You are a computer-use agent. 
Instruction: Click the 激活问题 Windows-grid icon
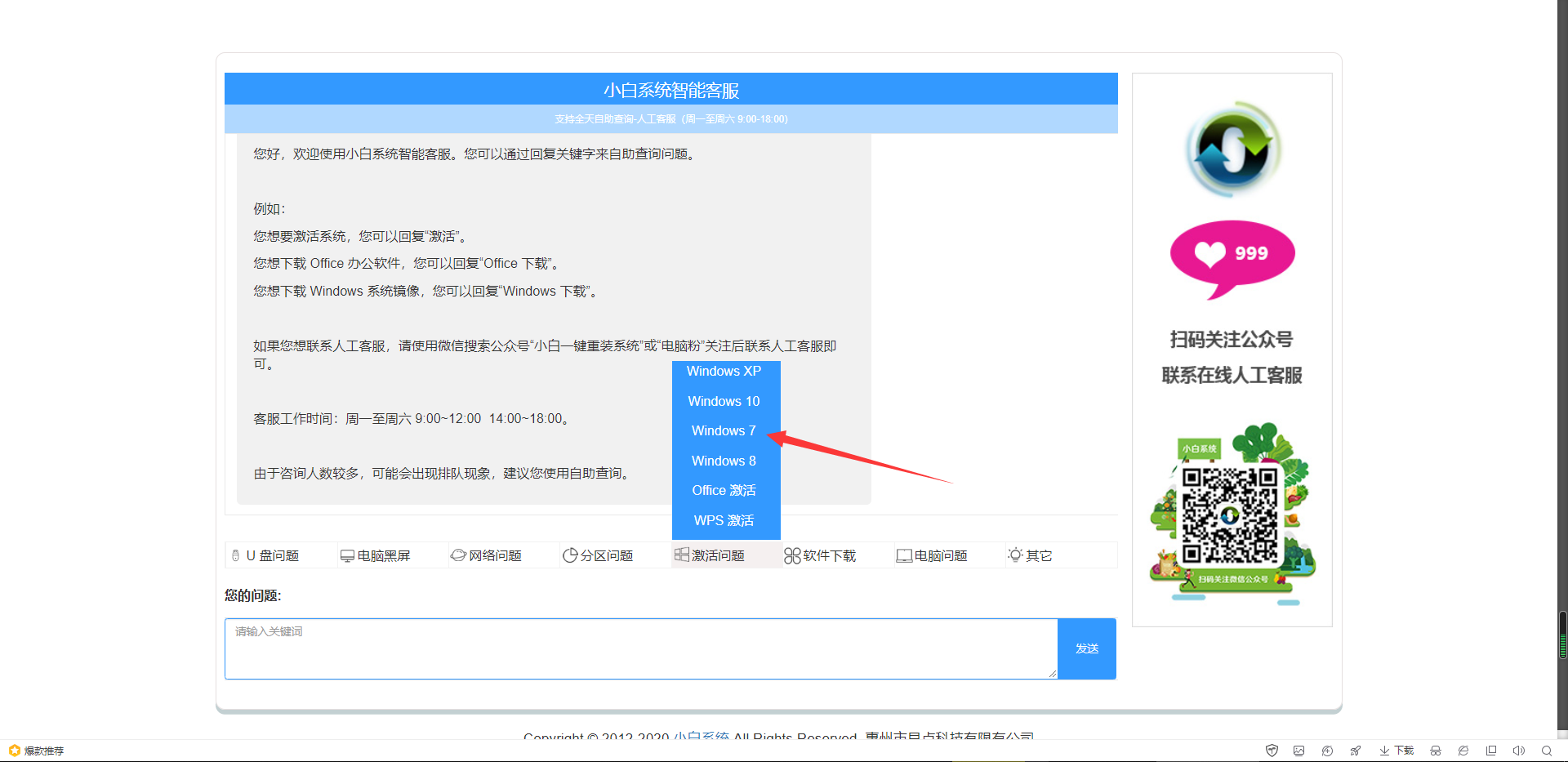click(x=683, y=555)
